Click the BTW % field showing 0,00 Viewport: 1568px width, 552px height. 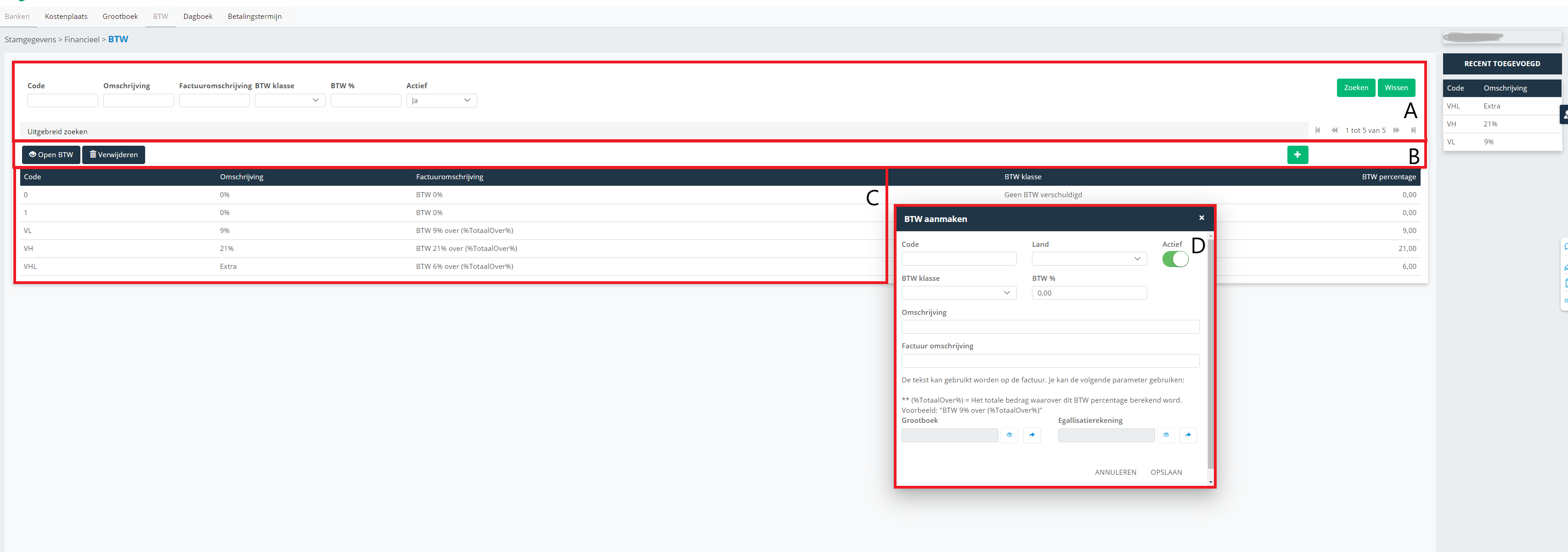coord(1089,293)
